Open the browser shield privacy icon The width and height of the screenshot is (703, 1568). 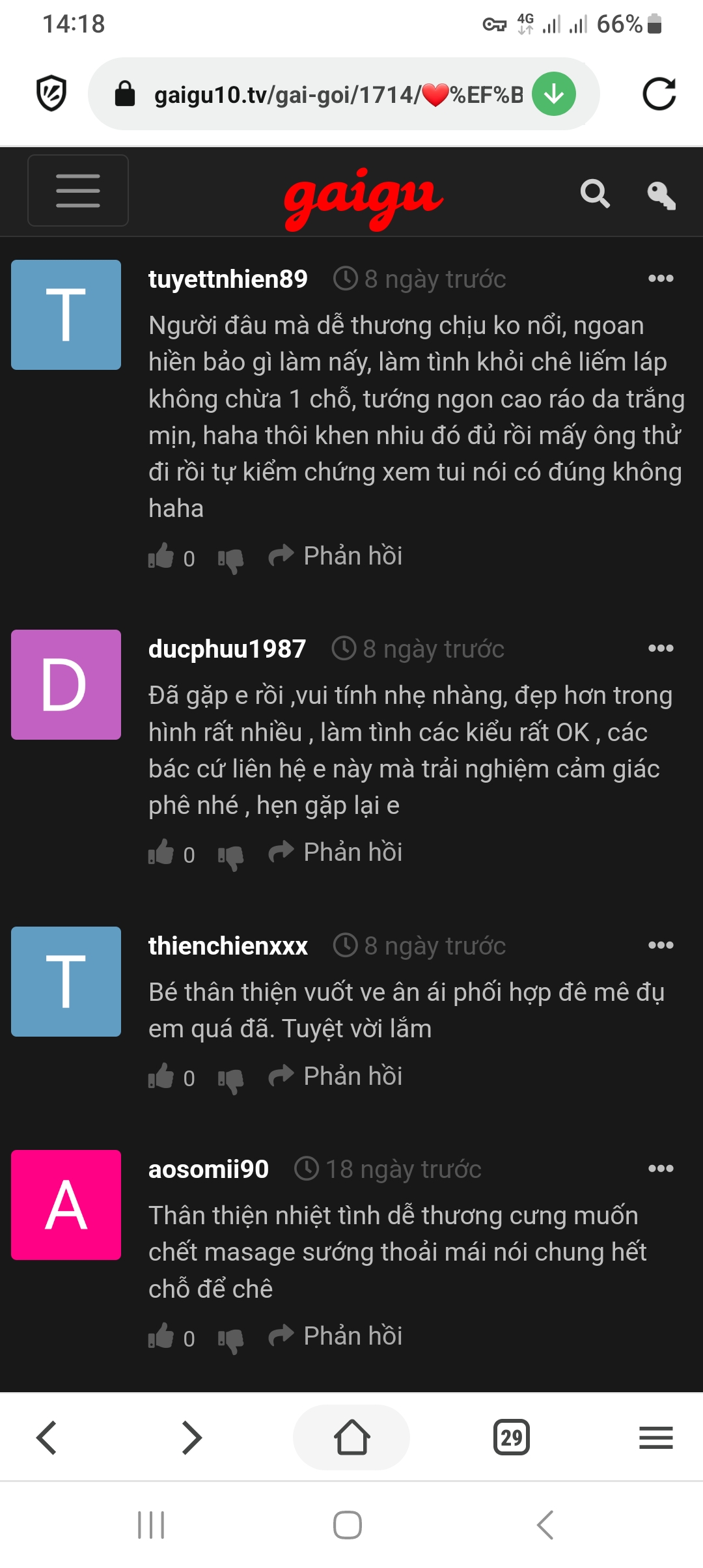(51, 94)
